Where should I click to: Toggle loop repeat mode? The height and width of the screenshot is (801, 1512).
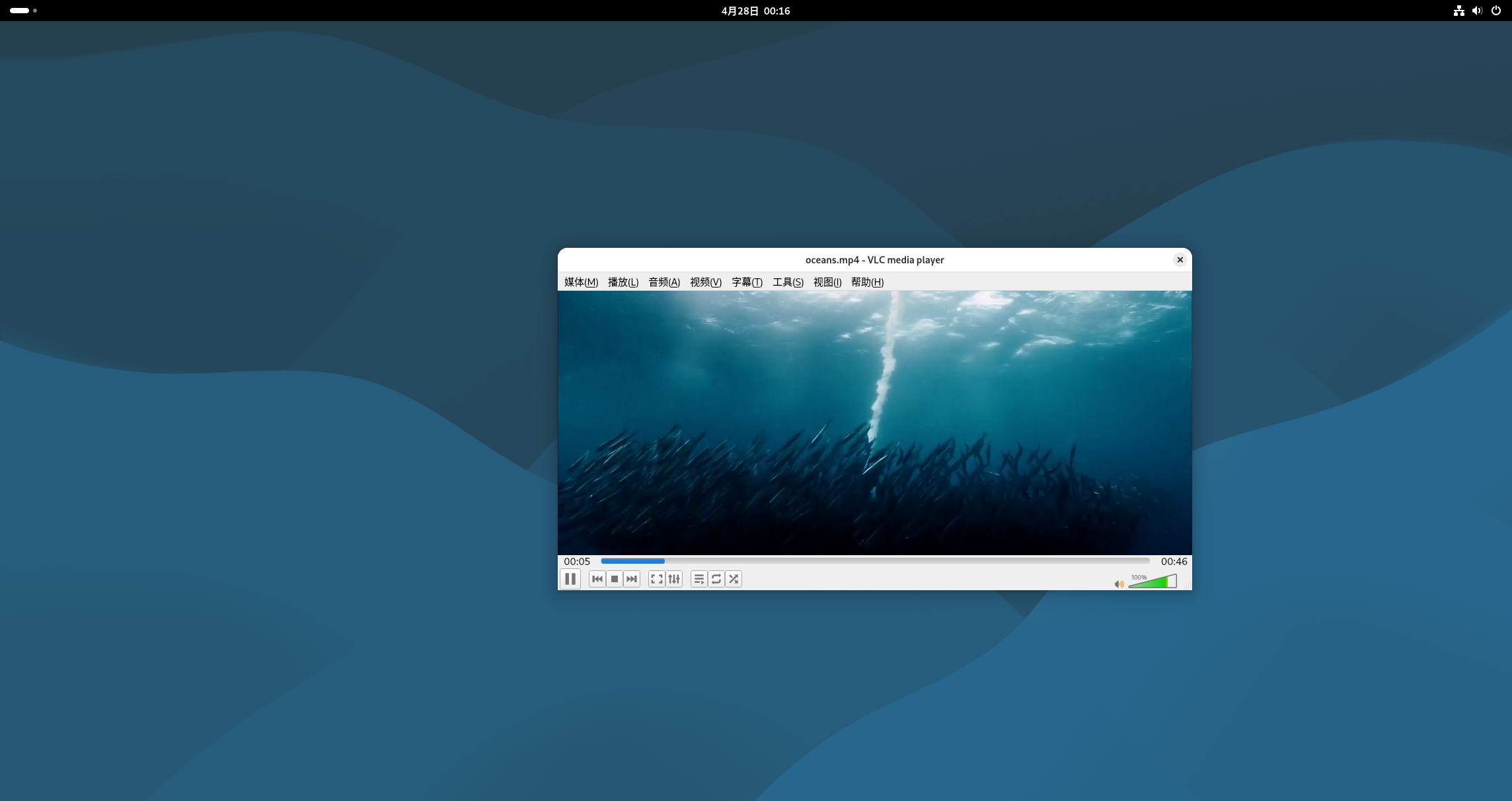(x=716, y=579)
